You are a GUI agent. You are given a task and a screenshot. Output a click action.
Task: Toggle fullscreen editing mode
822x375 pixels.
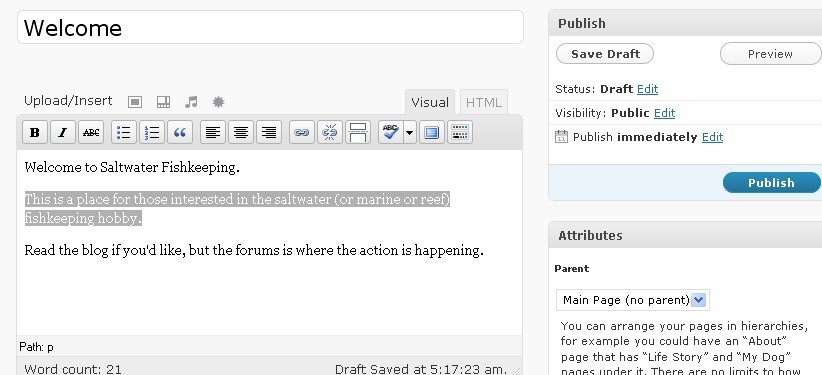point(431,132)
